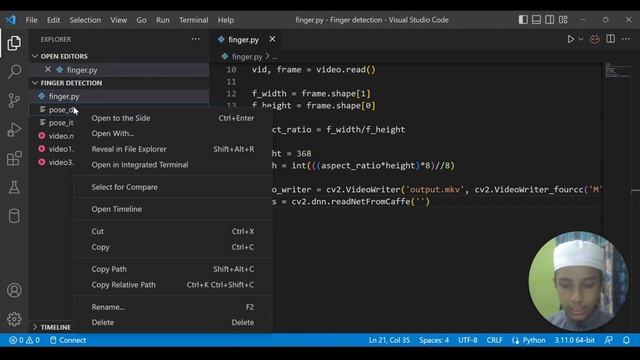Open the Explorer view in activity bar
The image size is (640, 360).
click(x=14, y=43)
